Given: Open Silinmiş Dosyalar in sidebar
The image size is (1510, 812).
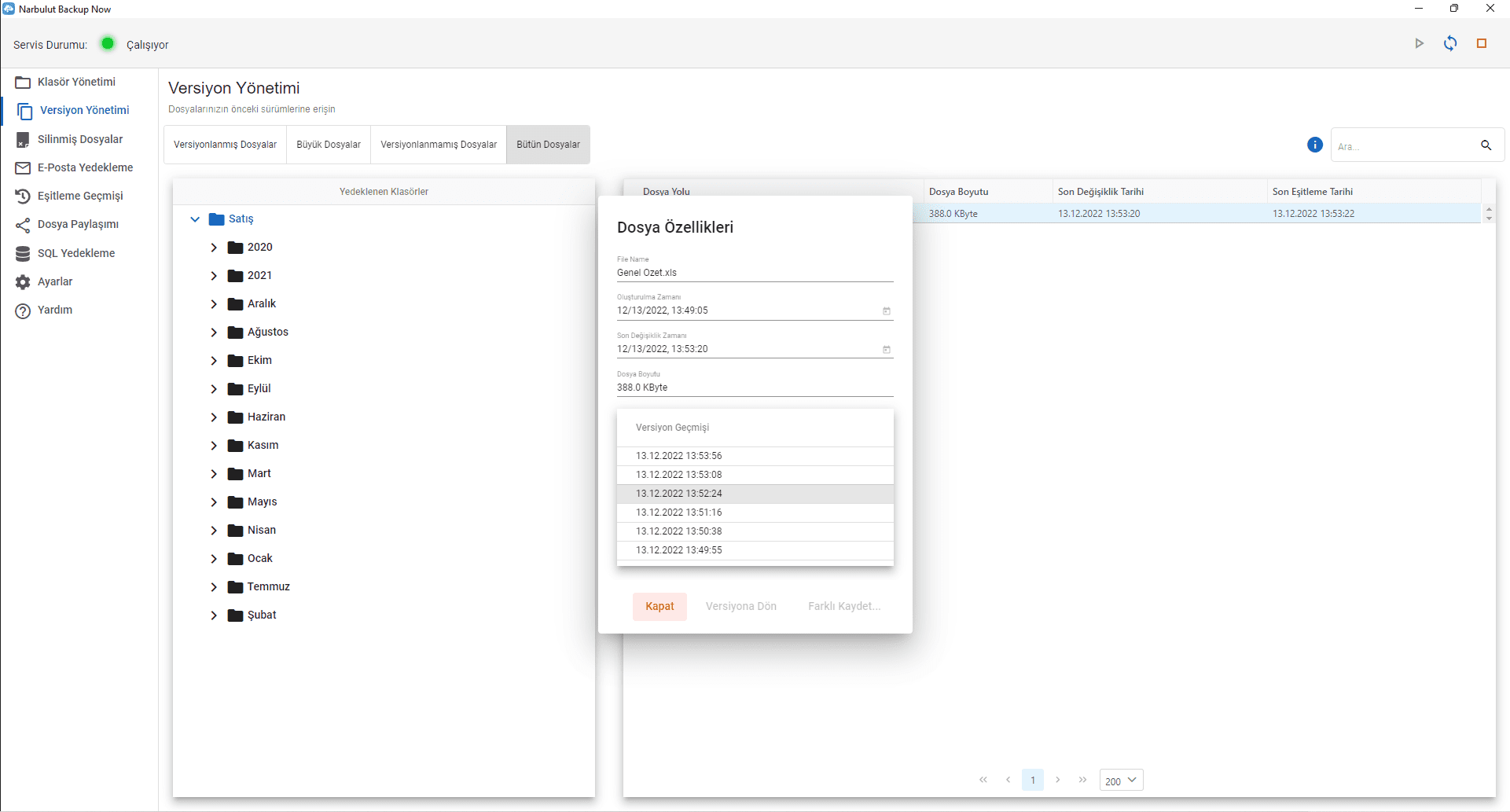Looking at the screenshot, I should click(79, 139).
